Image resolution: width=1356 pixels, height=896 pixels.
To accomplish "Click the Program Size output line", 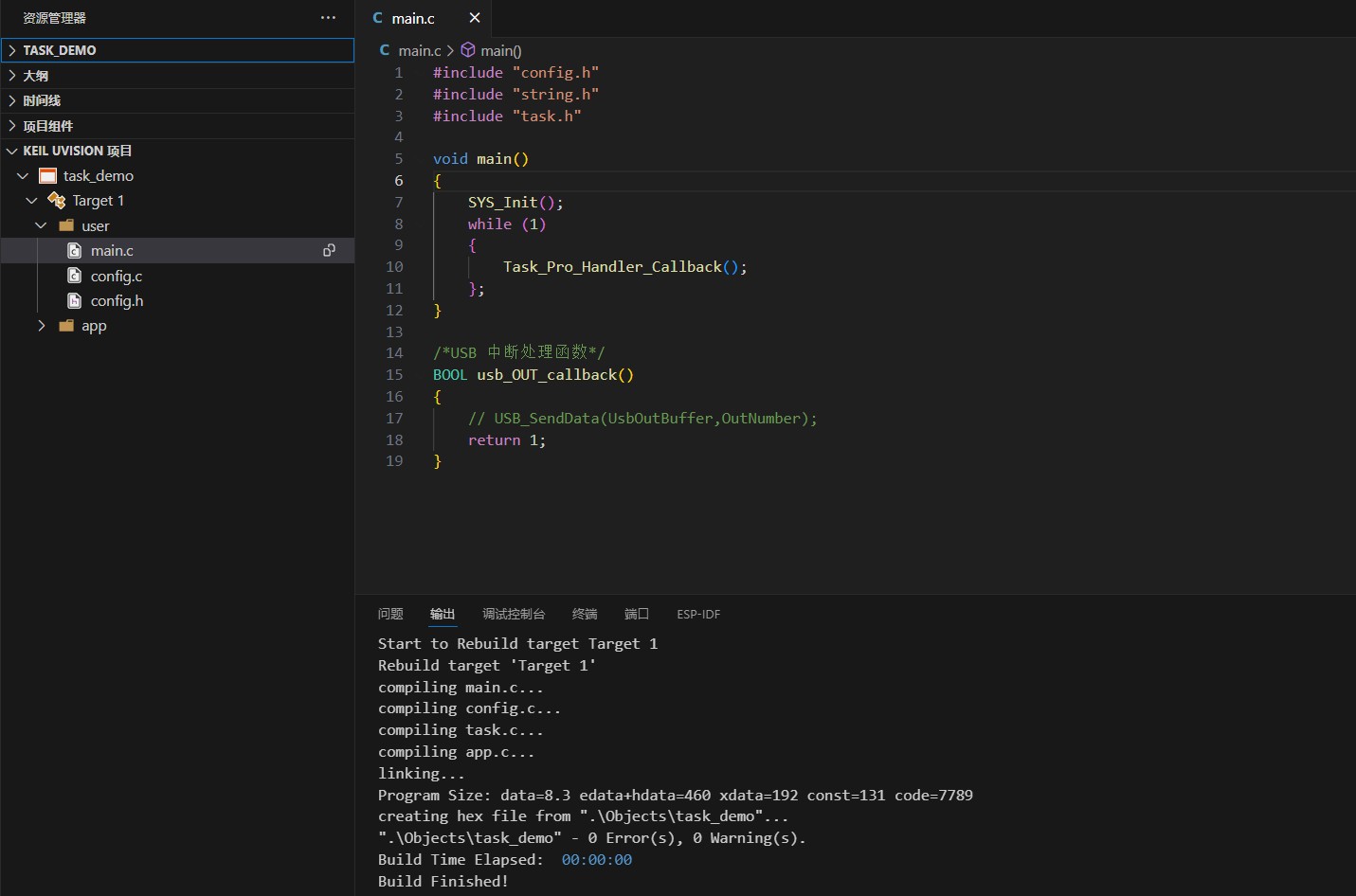I will 676,796.
